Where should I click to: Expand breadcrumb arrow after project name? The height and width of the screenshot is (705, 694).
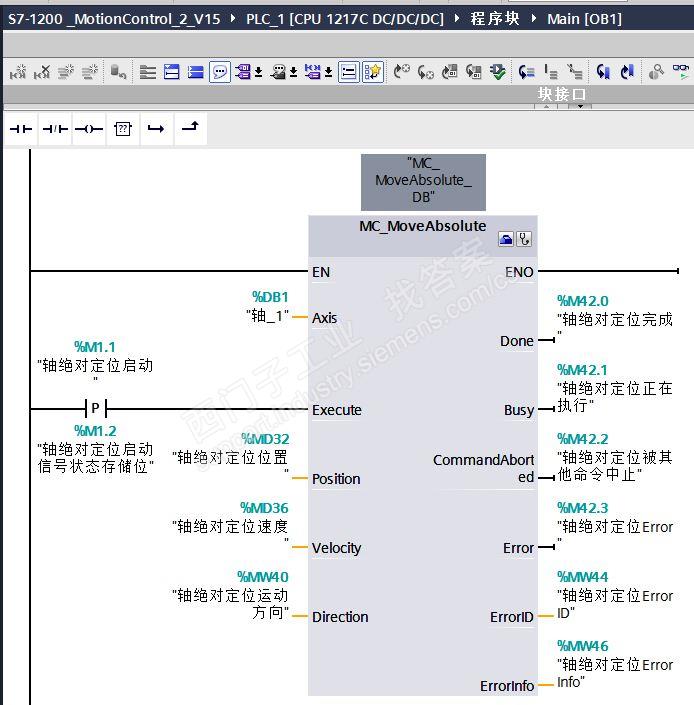click(x=233, y=18)
